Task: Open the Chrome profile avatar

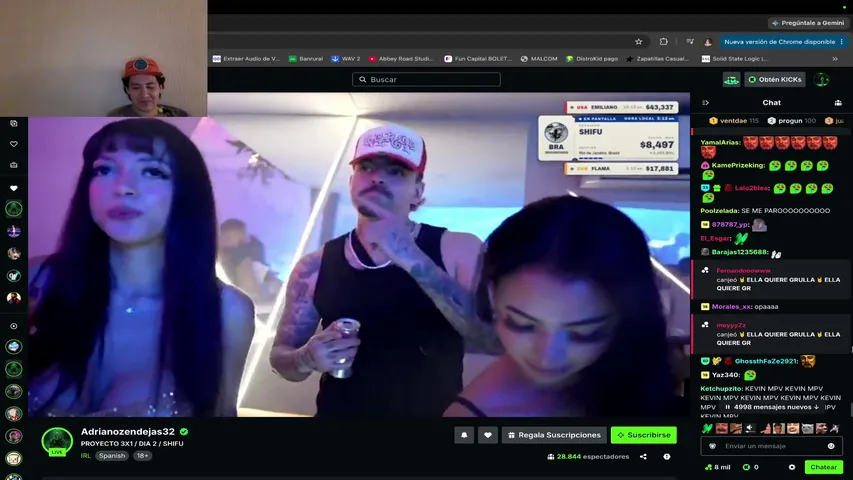Action: (x=708, y=42)
